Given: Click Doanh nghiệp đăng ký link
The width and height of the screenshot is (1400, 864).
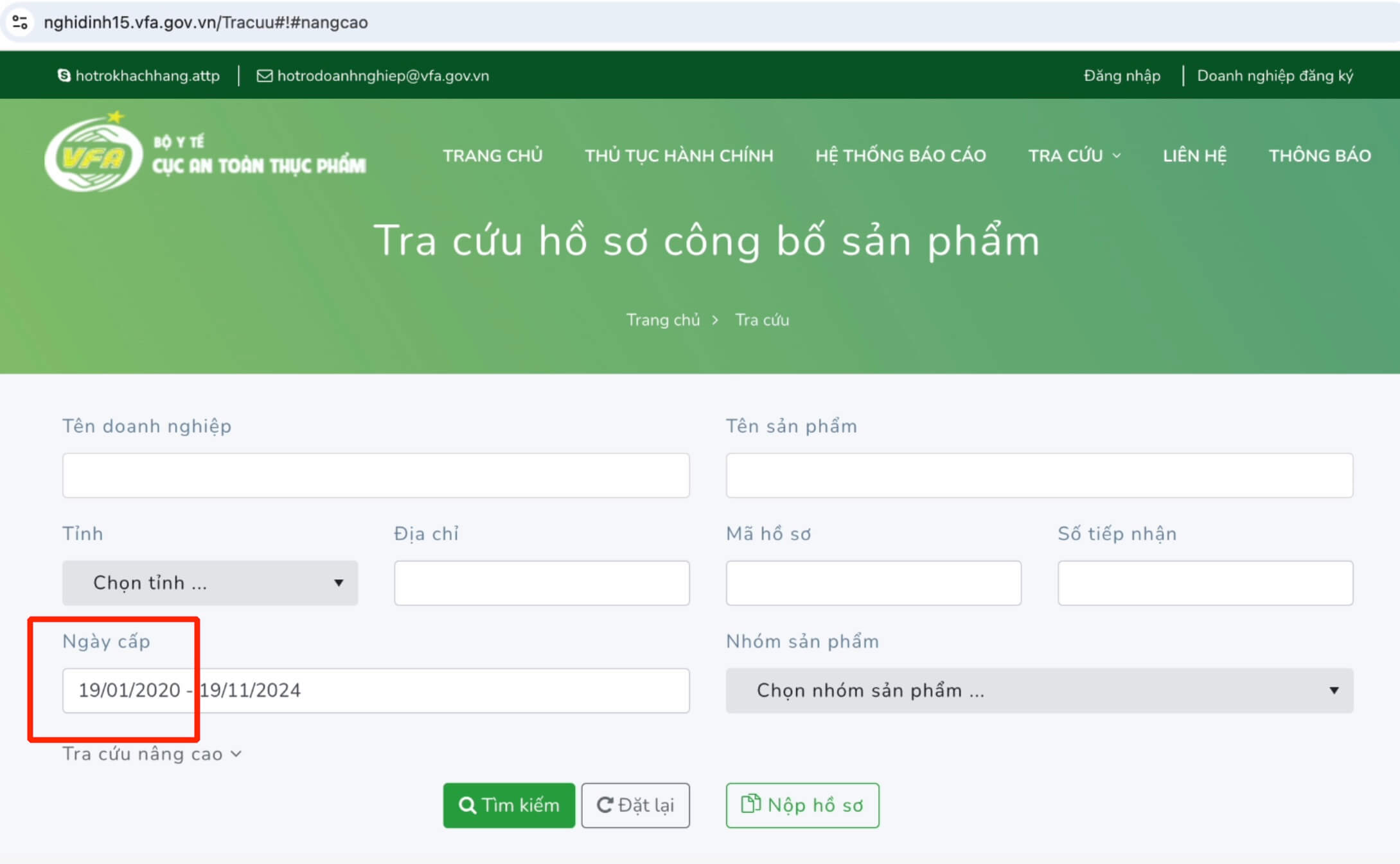Looking at the screenshot, I should click(1275, 76).
